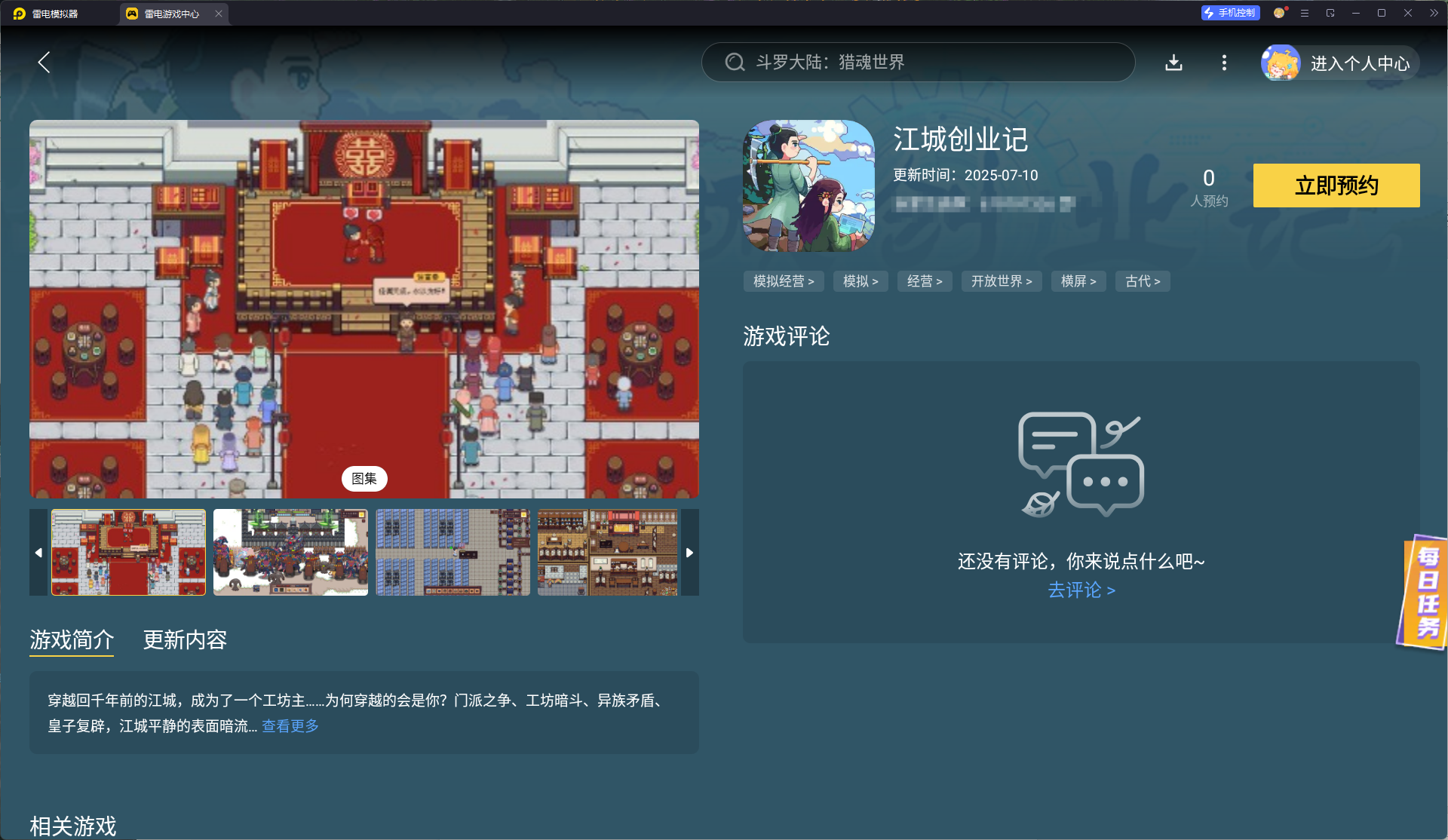Select the wedding scene thumbnail
Screen dimensions: 1448x840
tap(128, 553)
